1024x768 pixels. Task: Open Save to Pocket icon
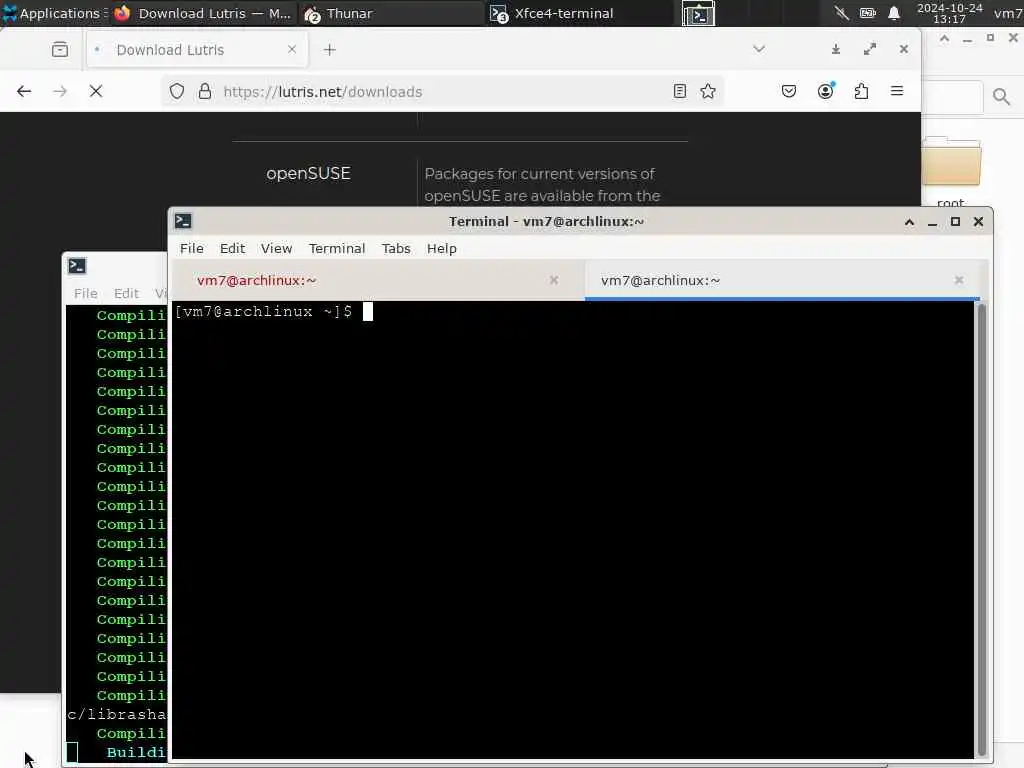789,91
